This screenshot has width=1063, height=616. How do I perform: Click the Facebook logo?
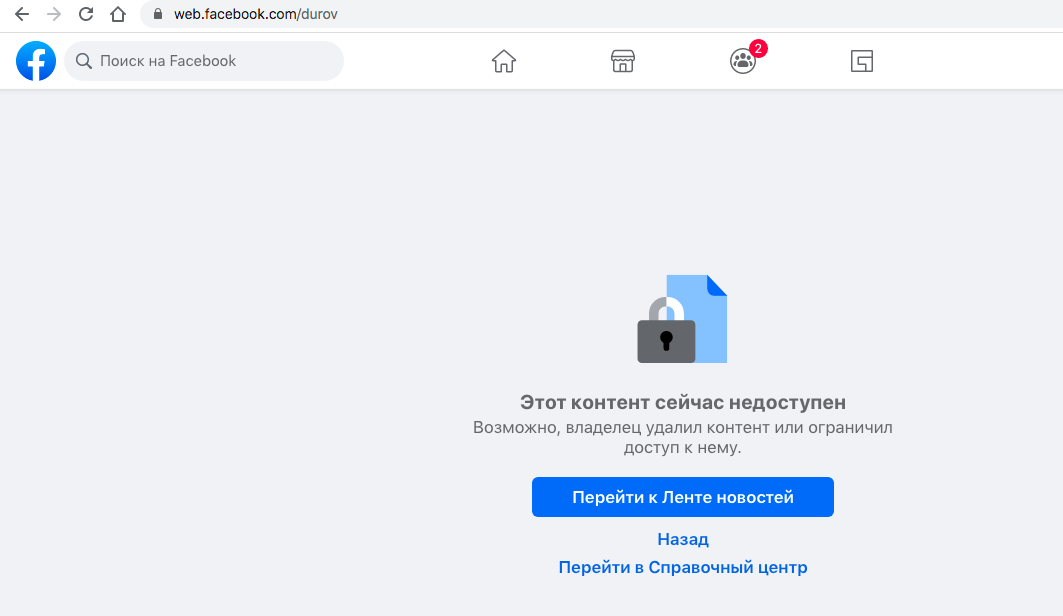tap(36, 61)
